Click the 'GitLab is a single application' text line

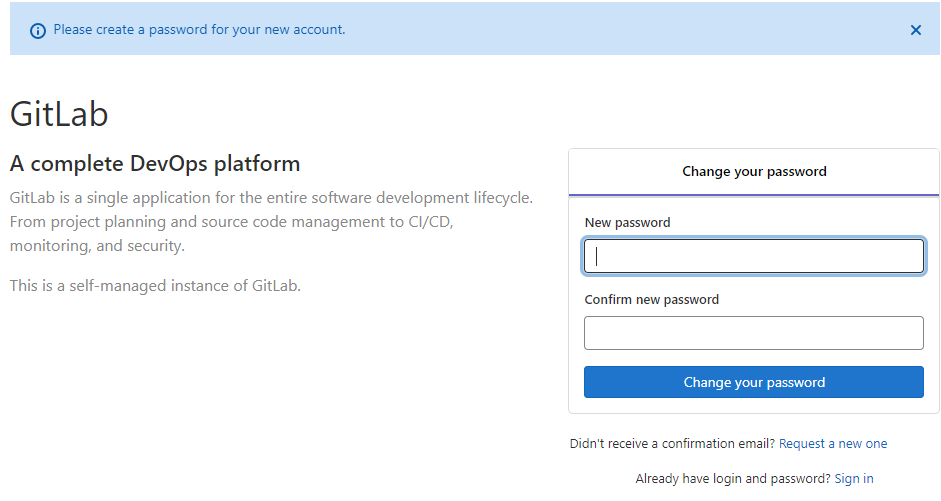271,198
